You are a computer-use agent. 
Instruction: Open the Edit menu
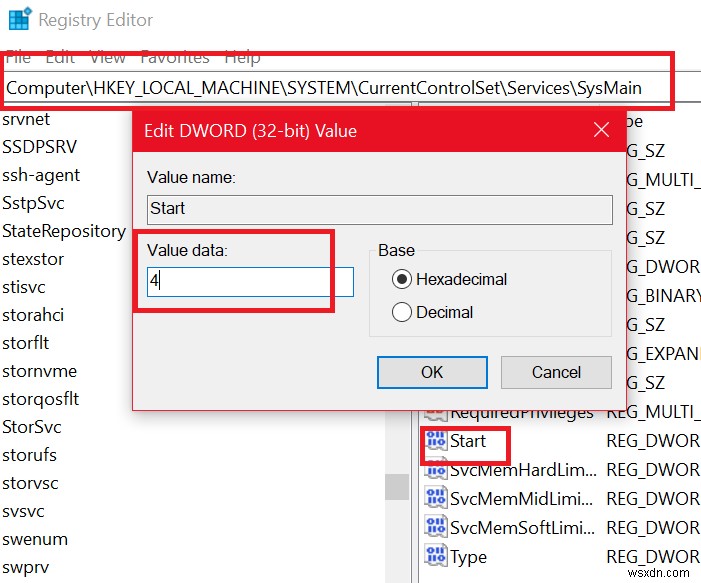click(60, 57)
